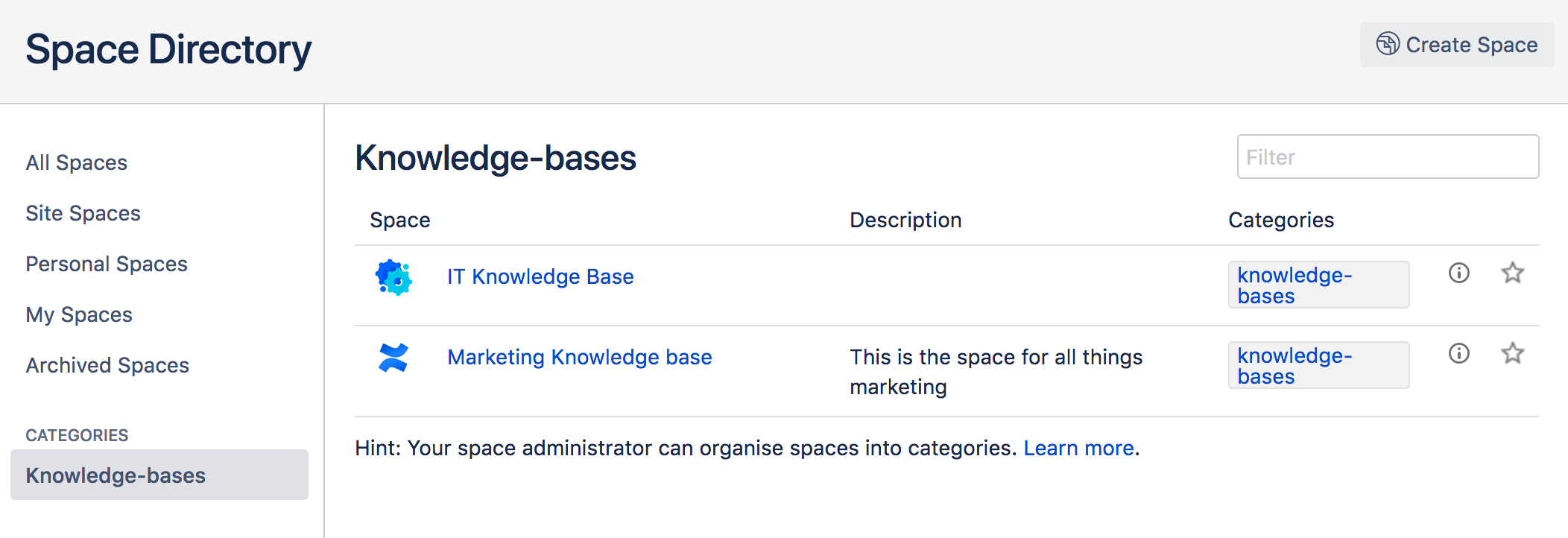Star the IT Knowledge Base space

[1512, 273]
